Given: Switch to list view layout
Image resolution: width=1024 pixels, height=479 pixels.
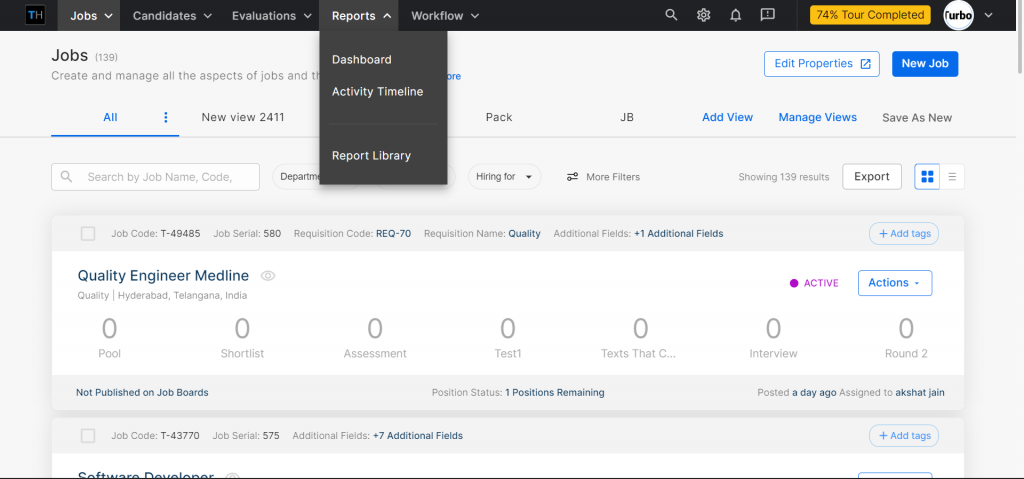Looking at the screenshot, I should click(952, 177).
